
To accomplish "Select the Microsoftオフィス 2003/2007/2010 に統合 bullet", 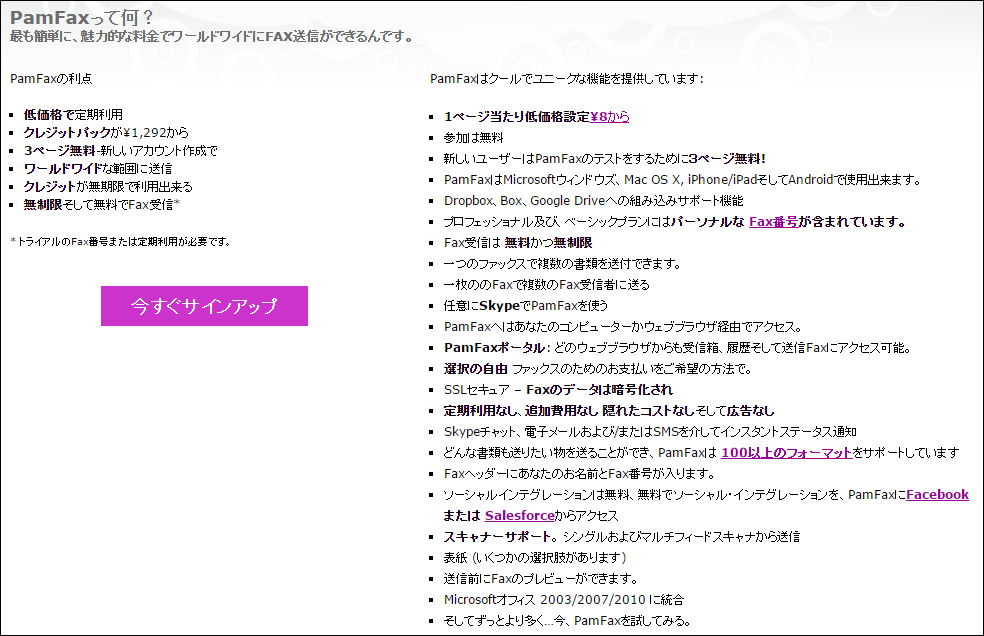I will pyautogui.click(x=564, y=600).
